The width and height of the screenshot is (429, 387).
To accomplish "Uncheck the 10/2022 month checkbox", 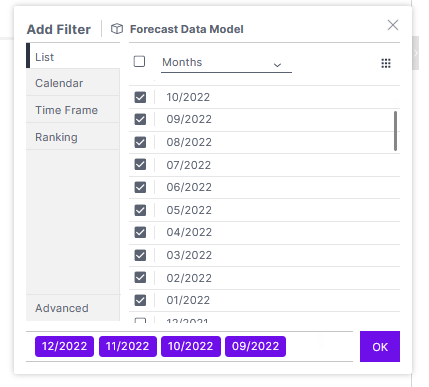I will pos(140,97).
